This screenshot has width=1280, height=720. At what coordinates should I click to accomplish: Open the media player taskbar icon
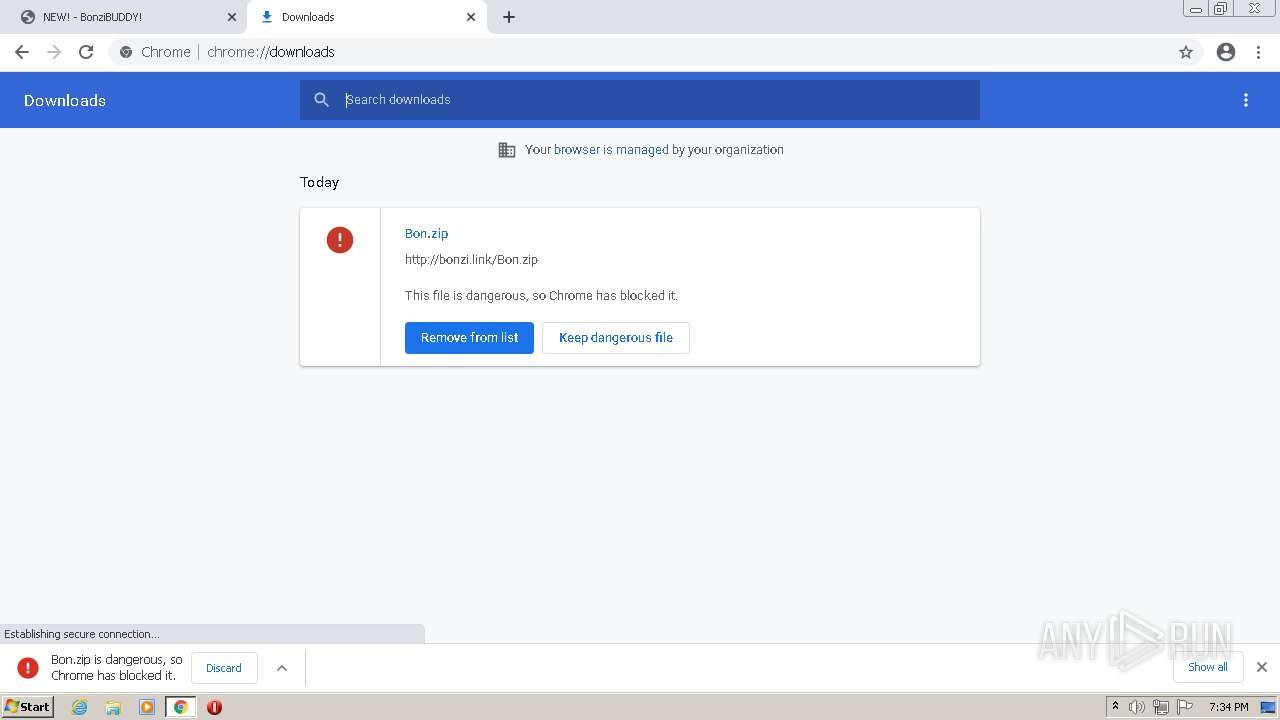[147, 707]
